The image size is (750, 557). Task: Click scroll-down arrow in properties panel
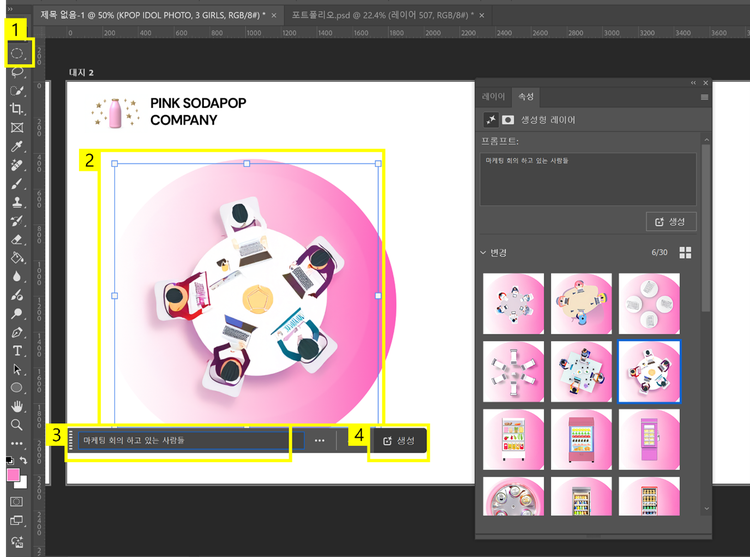706,509
